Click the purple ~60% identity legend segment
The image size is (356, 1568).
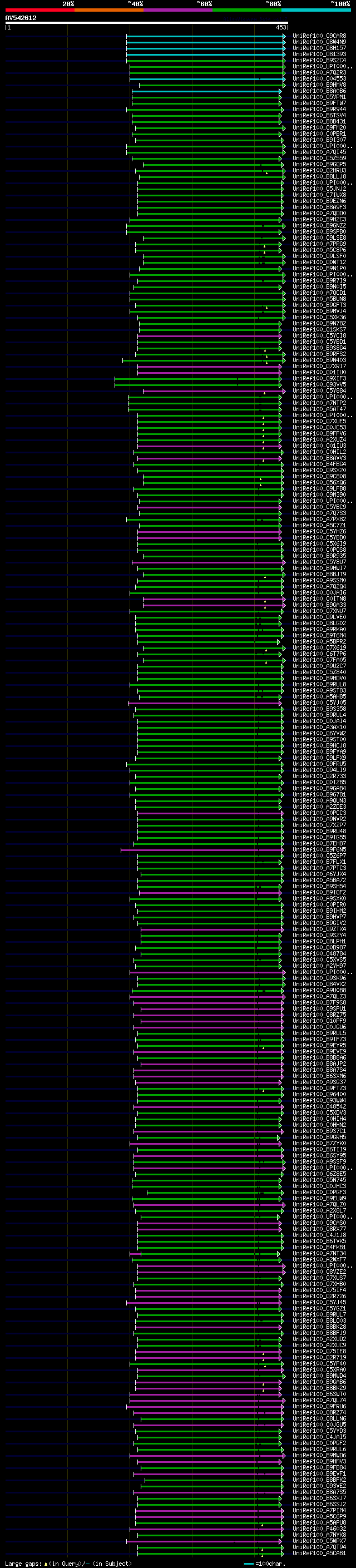pyautogui.click(x=179, y=10)
